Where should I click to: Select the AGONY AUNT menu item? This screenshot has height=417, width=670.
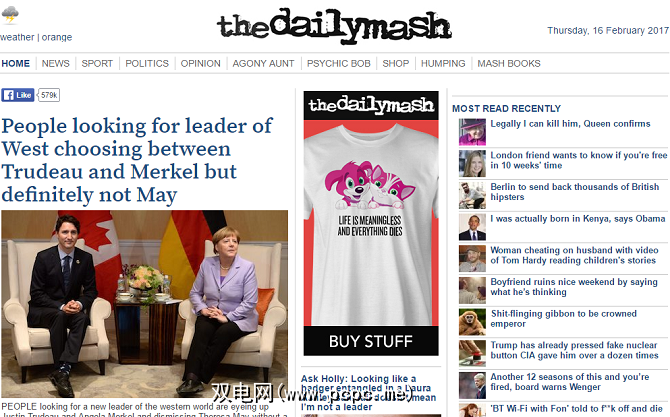(x=263, y=64)
